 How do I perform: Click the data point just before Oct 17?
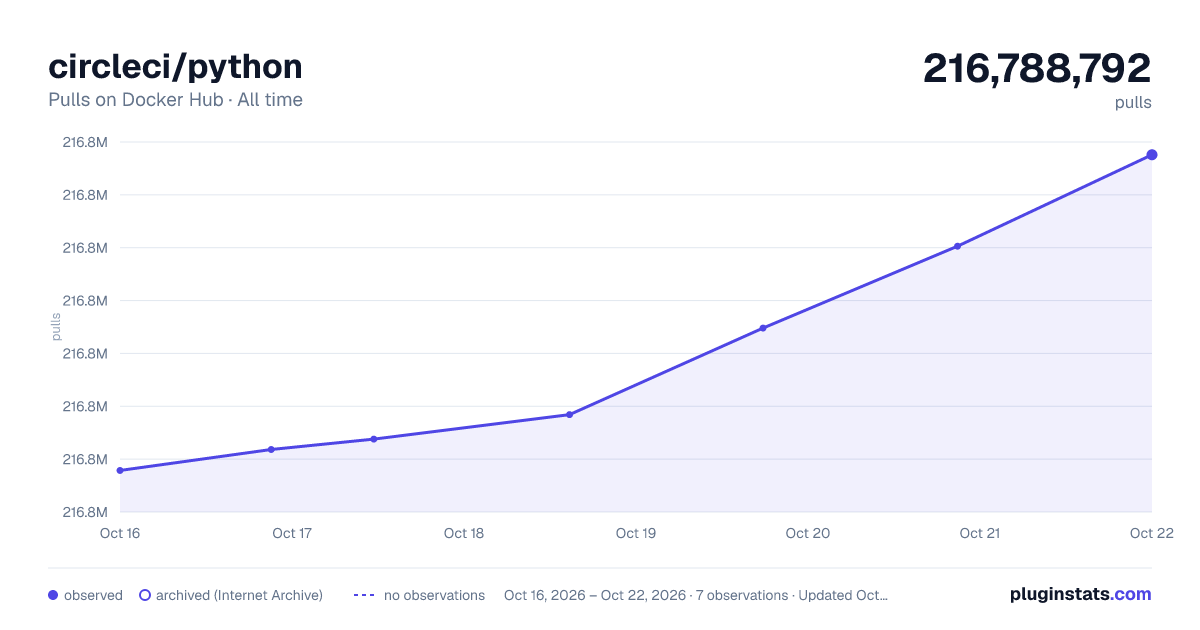pos(271,449)
